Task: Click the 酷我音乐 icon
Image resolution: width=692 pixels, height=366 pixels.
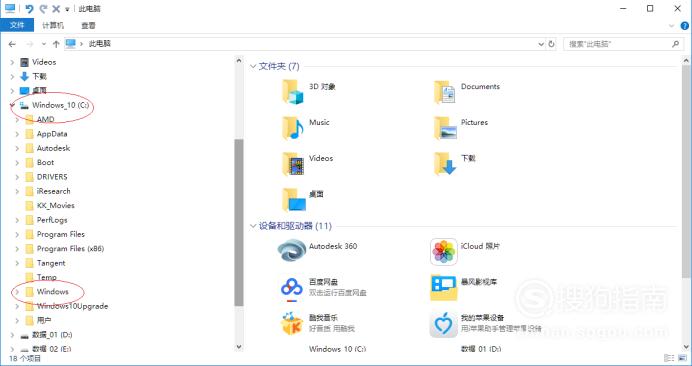Action: pos(292,323)
